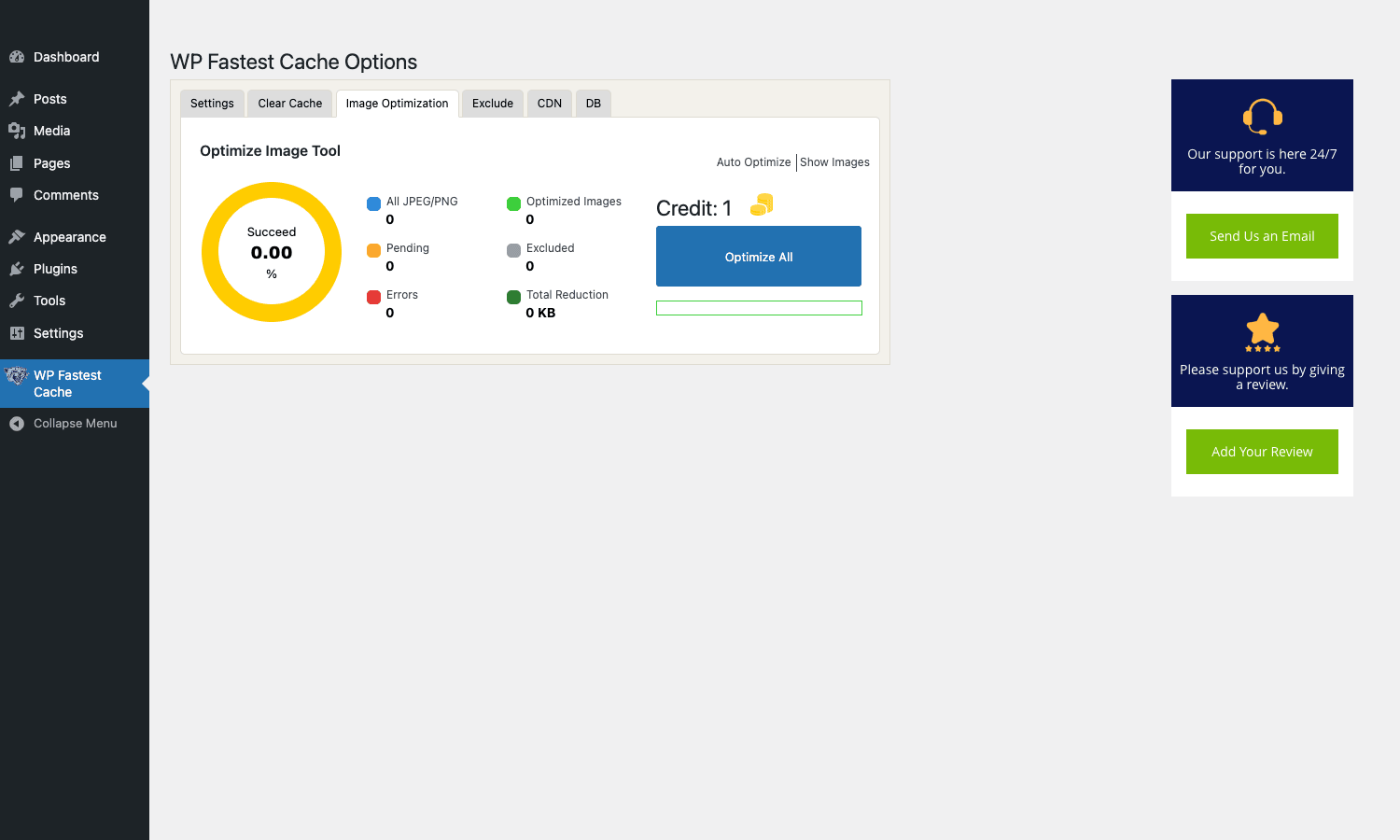Viewport: 1400px width, 840px height.
Task: Switch to the CDN tab
Action: coord(550,104)
